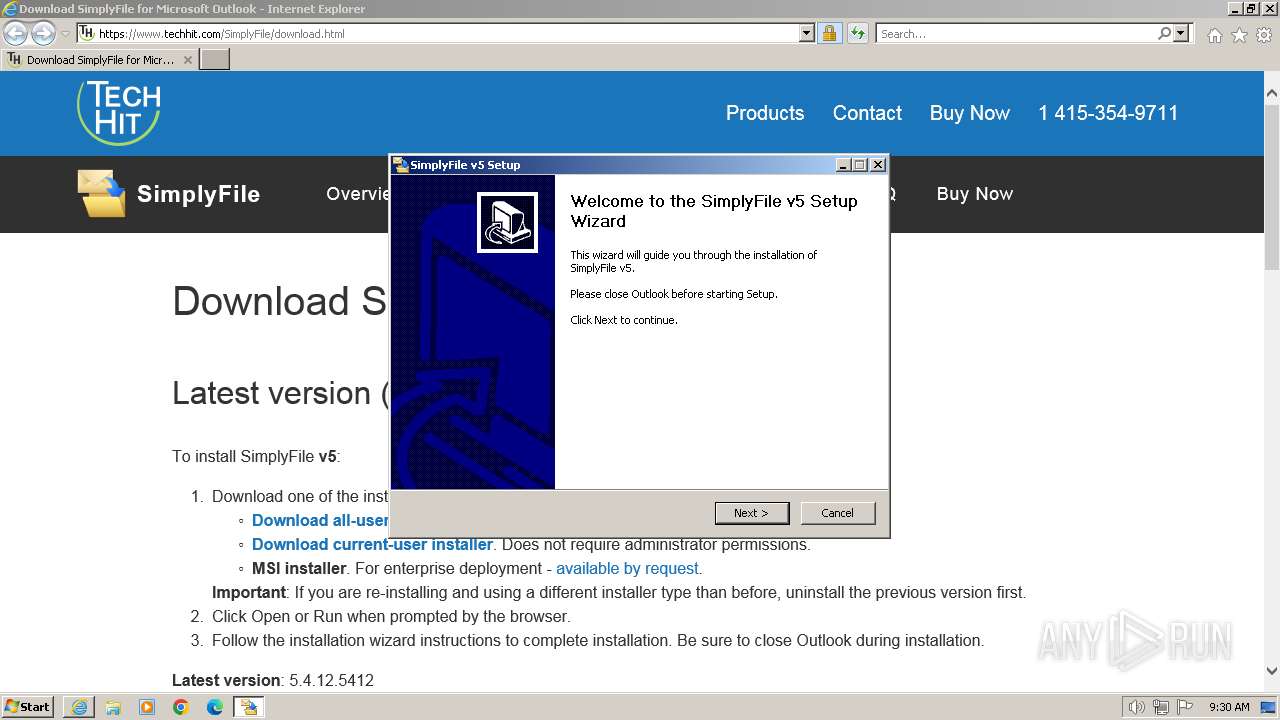Open the recent pages dropdown arrow
Screen dimensions: 1280x720
click(x=66, y=33)
